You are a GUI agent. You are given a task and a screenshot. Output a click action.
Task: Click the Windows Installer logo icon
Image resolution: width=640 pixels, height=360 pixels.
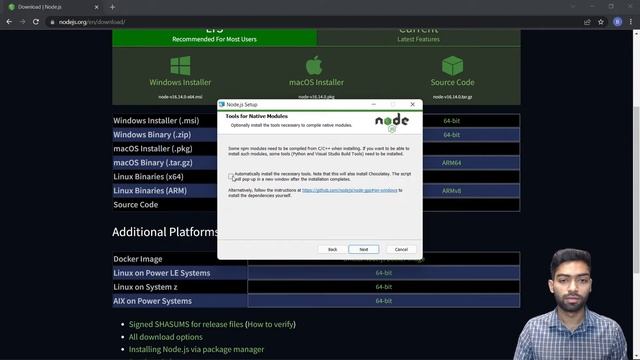(x=180, y=66)
